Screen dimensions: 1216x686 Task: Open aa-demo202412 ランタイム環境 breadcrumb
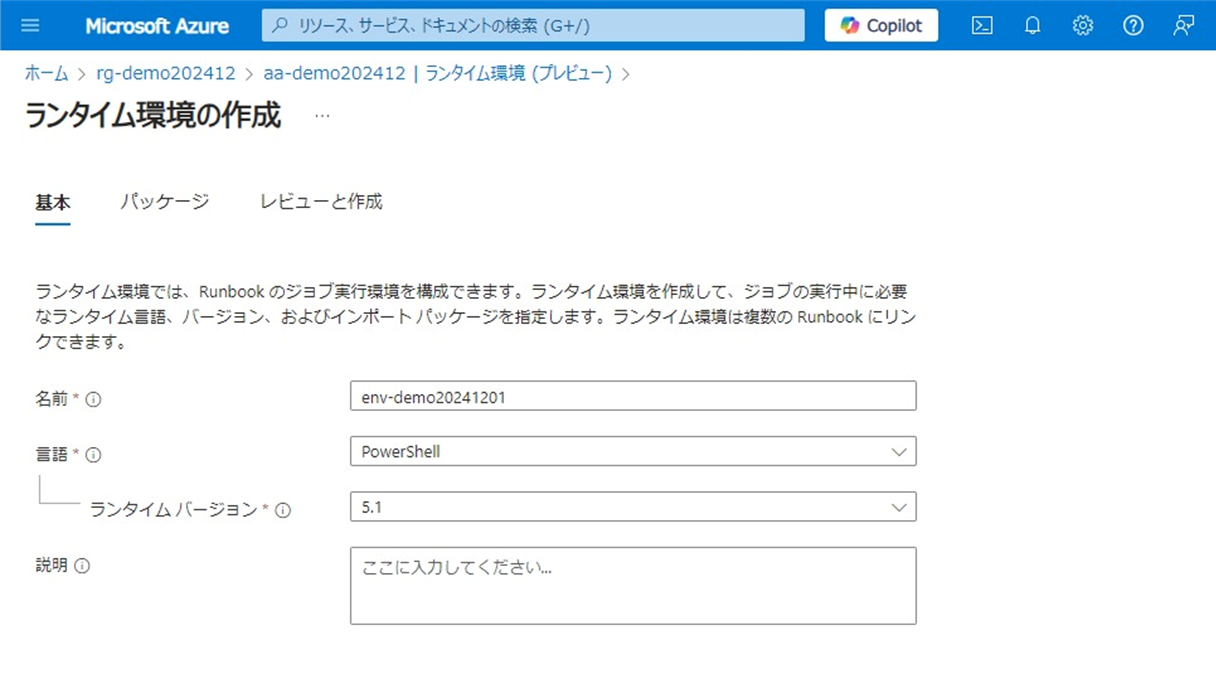pyautogui.click(x=438, y=73)
